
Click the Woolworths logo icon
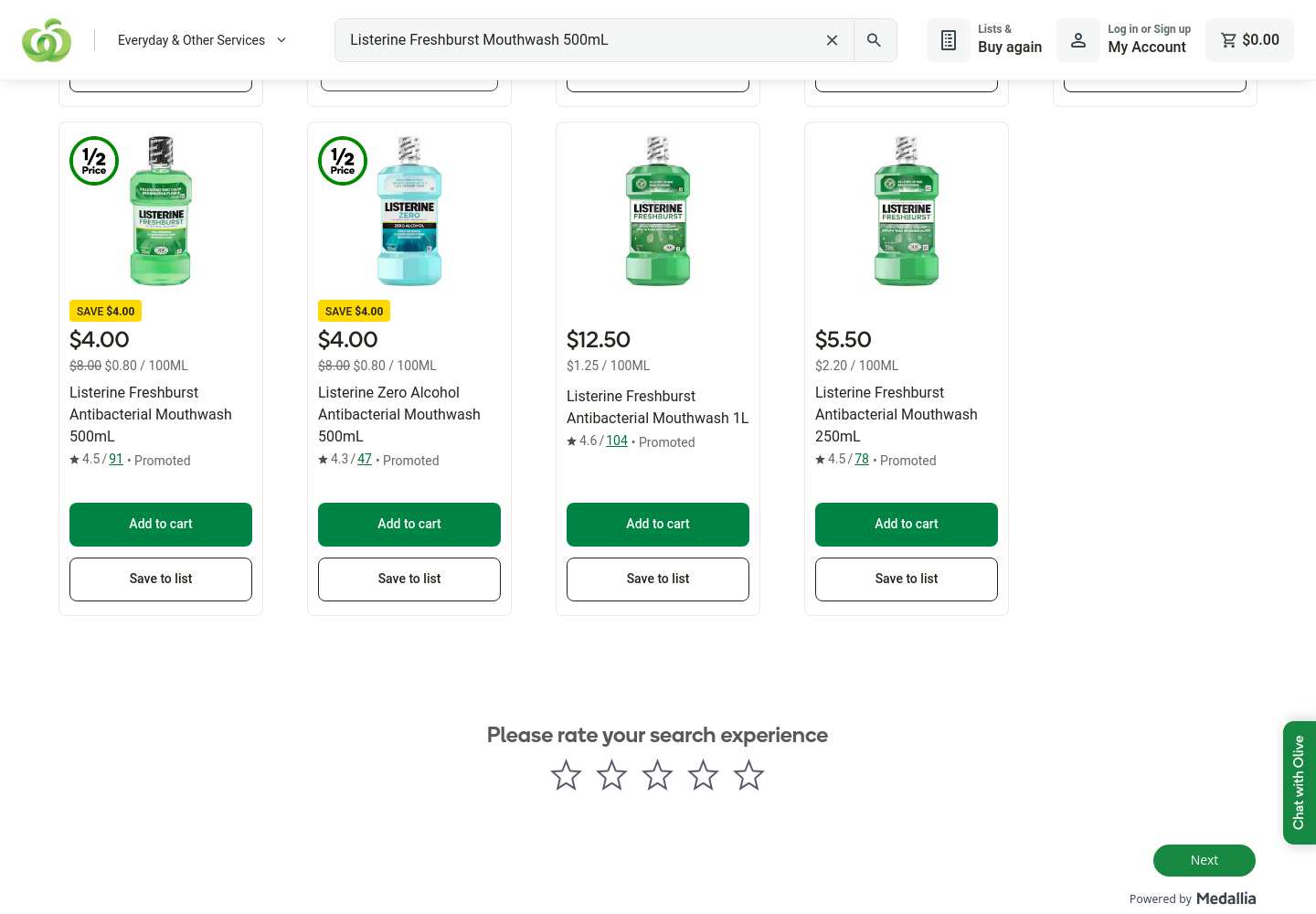point(47,40)
